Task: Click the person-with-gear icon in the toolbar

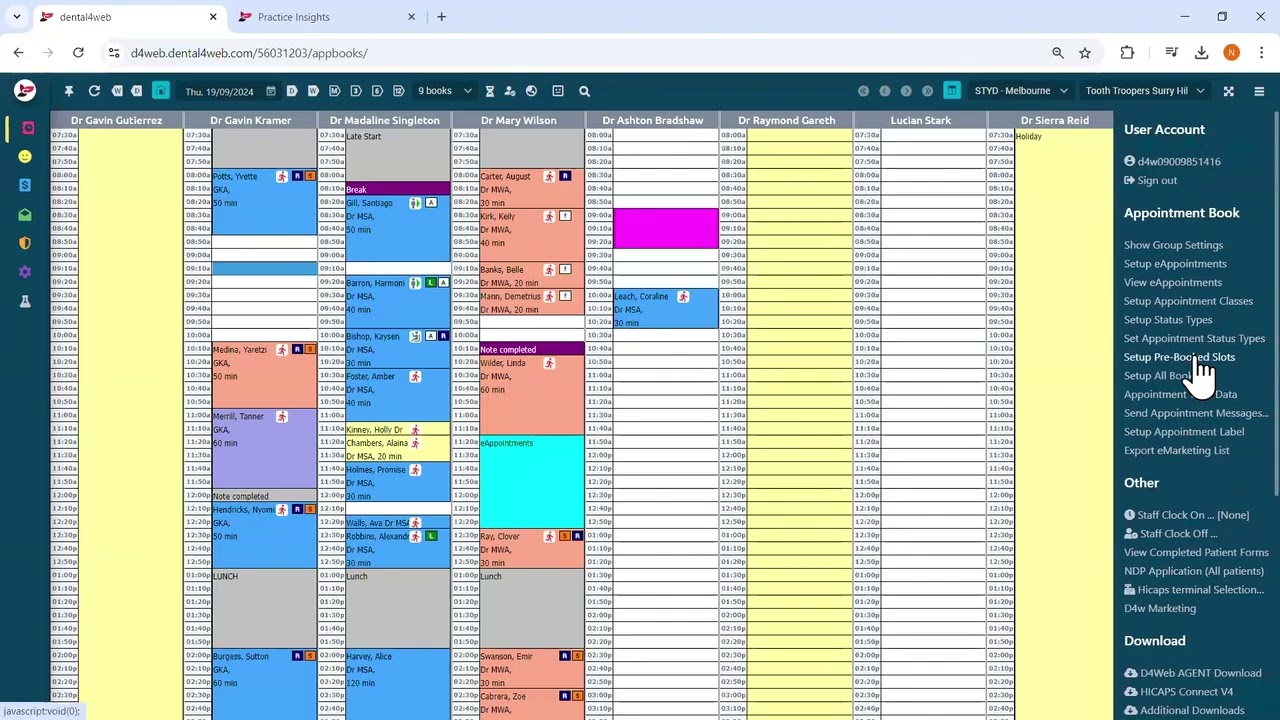Action: (x=510, y=91)
